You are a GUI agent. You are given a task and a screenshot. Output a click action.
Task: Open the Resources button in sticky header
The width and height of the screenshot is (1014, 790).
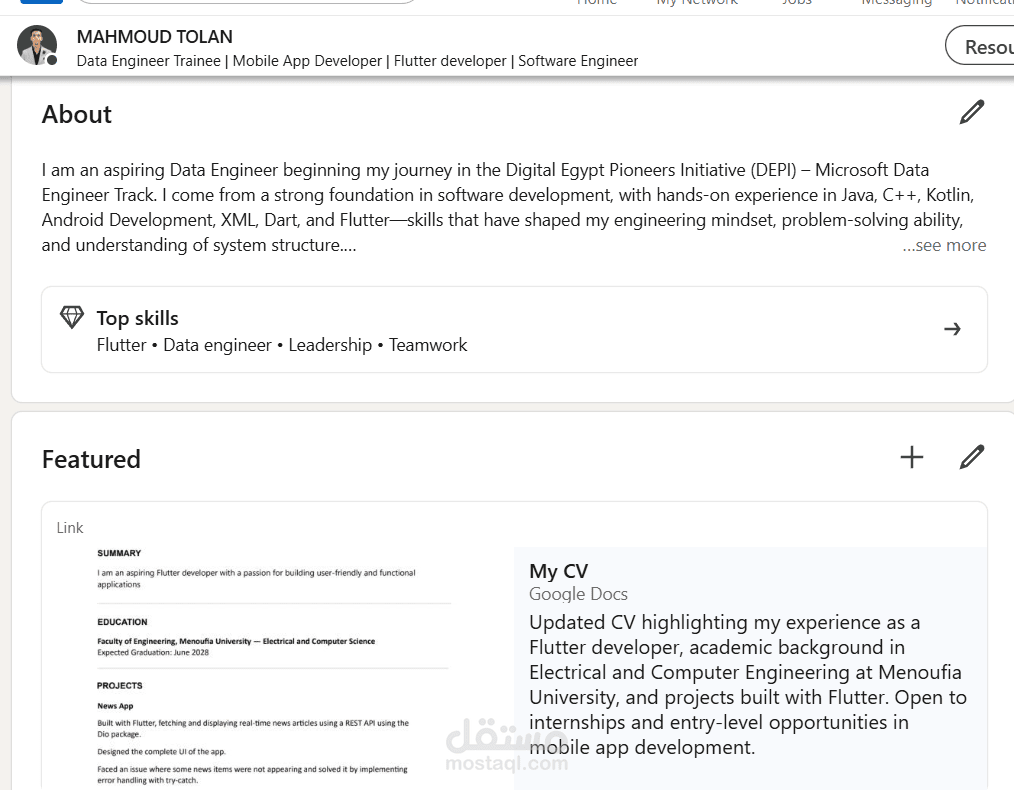[x=980, y=46]
